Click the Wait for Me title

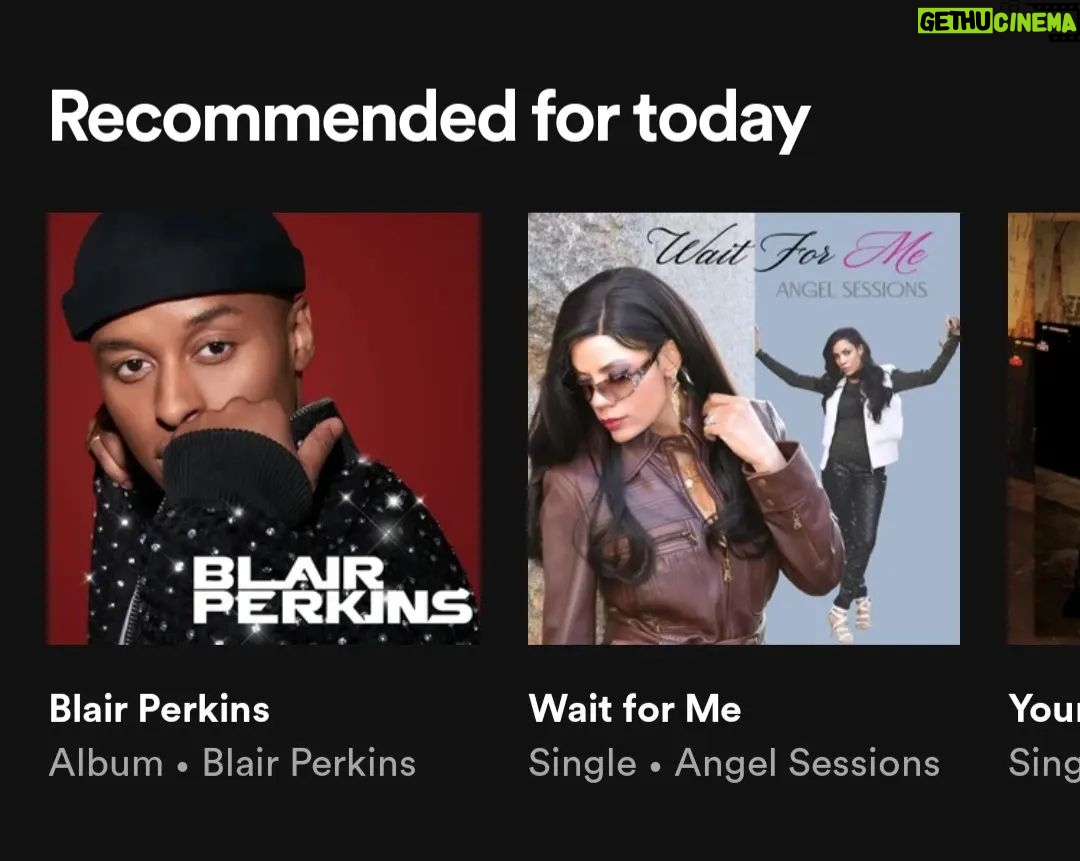(x=634, y=708)
